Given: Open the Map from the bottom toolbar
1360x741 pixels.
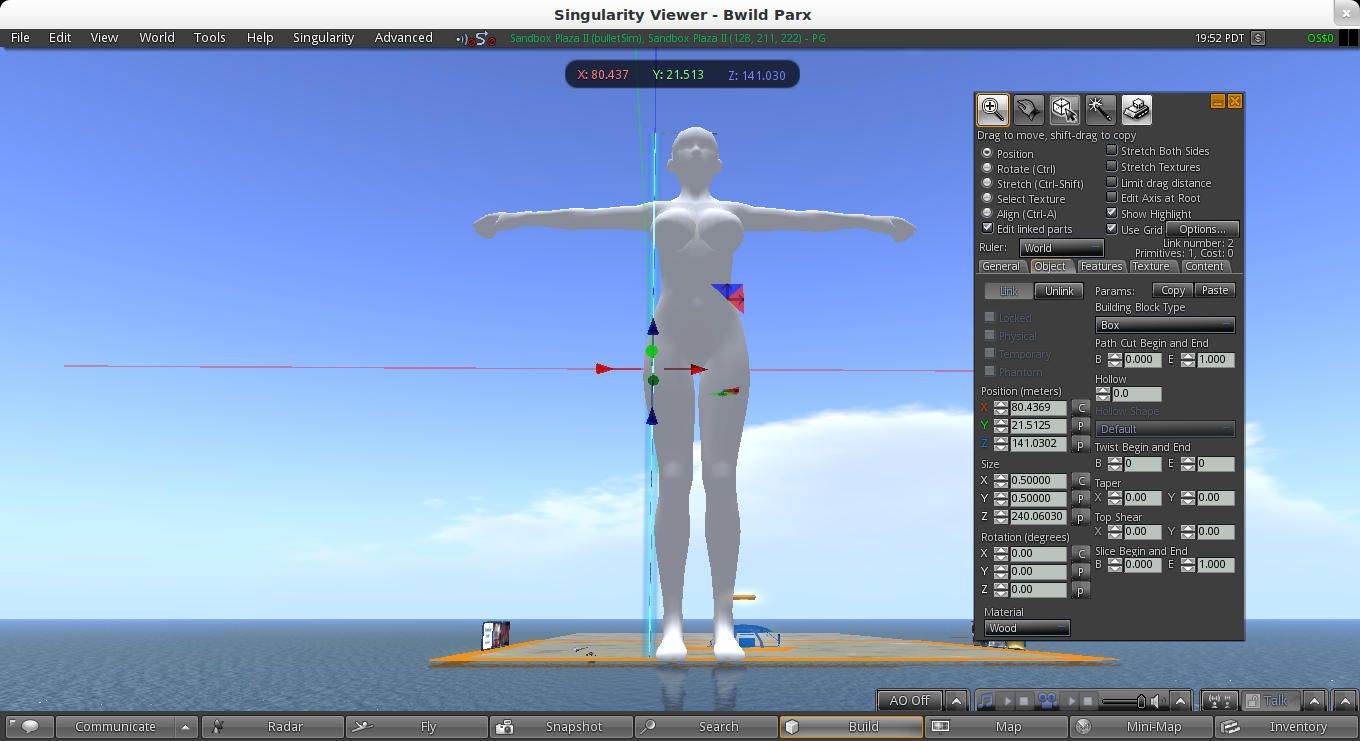Looking at the screenshot, I should click(996, 727).
